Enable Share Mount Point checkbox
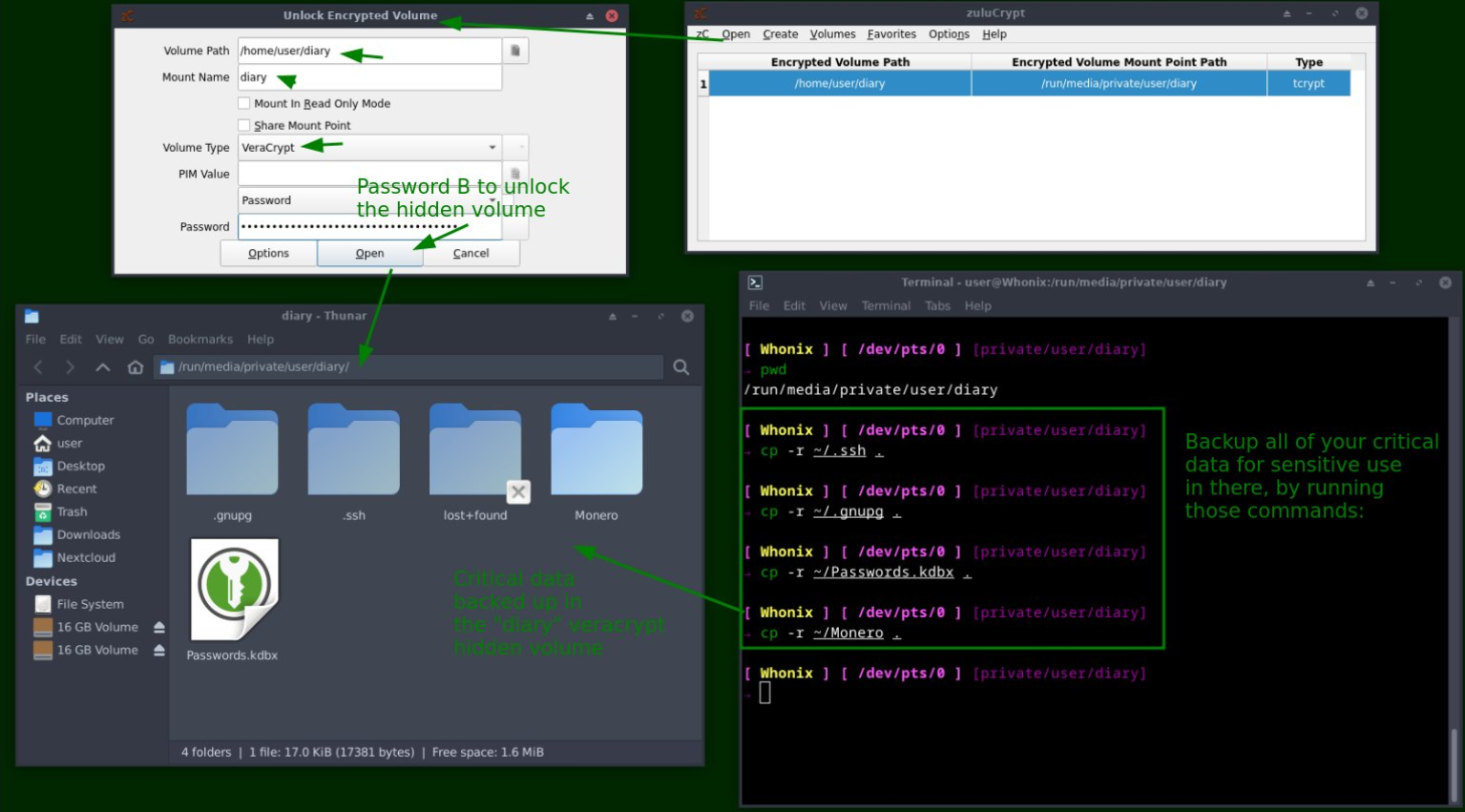This screenshot has height=812, width=1465. click(244, 125)
